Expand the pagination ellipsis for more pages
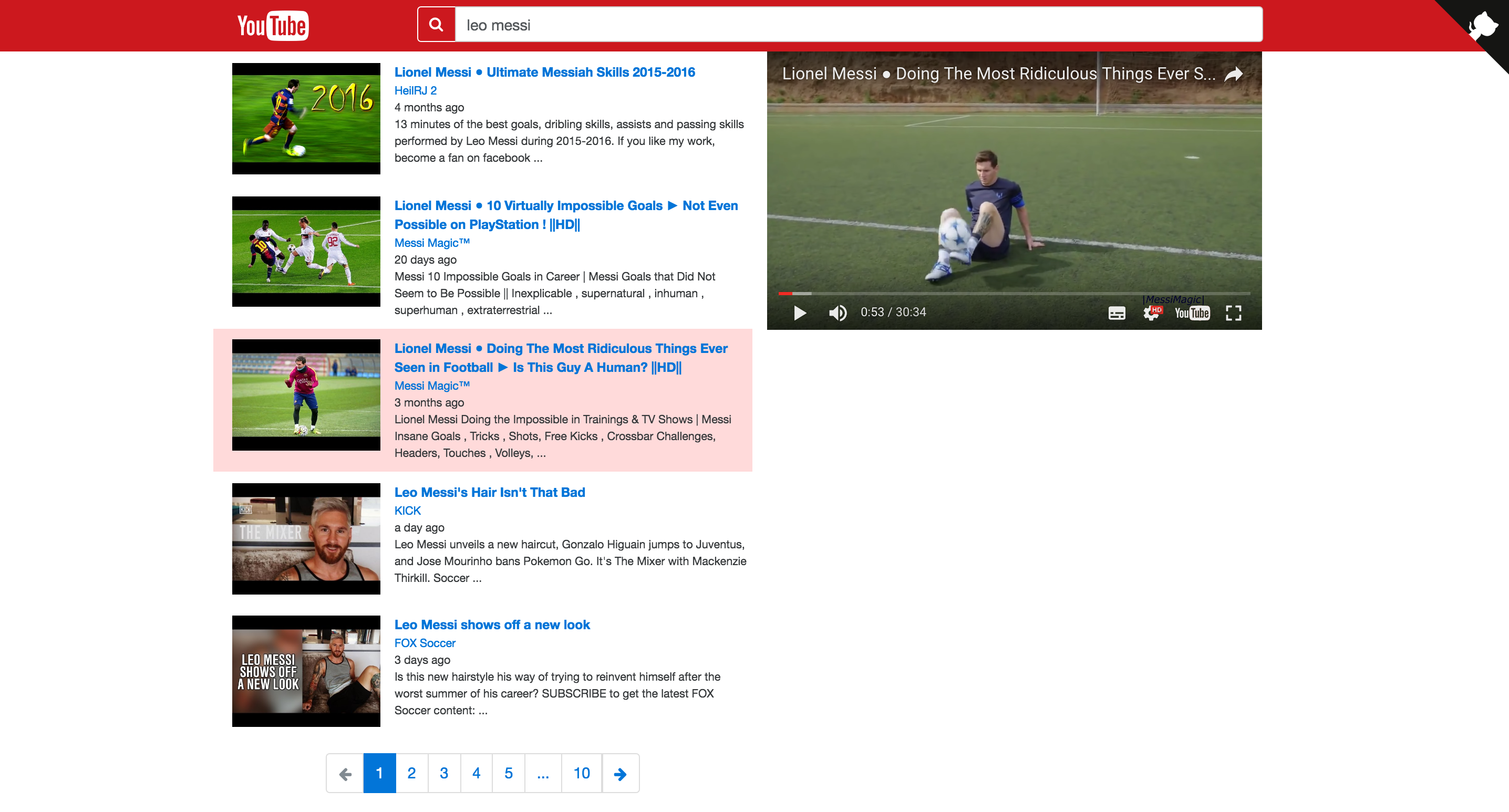This screenshot has width=1509, height=812. (542, 773)
